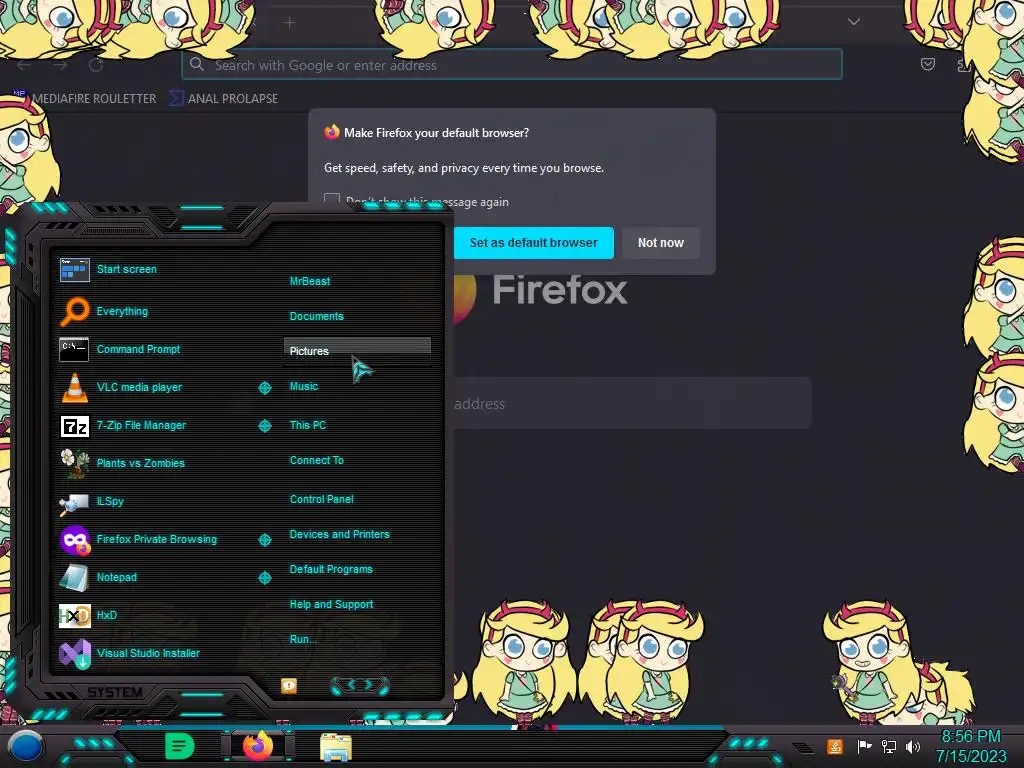The height and width of the screenshot is (768, 1024).
Task: Check Don't show this message again
Action: pyautogui.click(x=332, y=200)
